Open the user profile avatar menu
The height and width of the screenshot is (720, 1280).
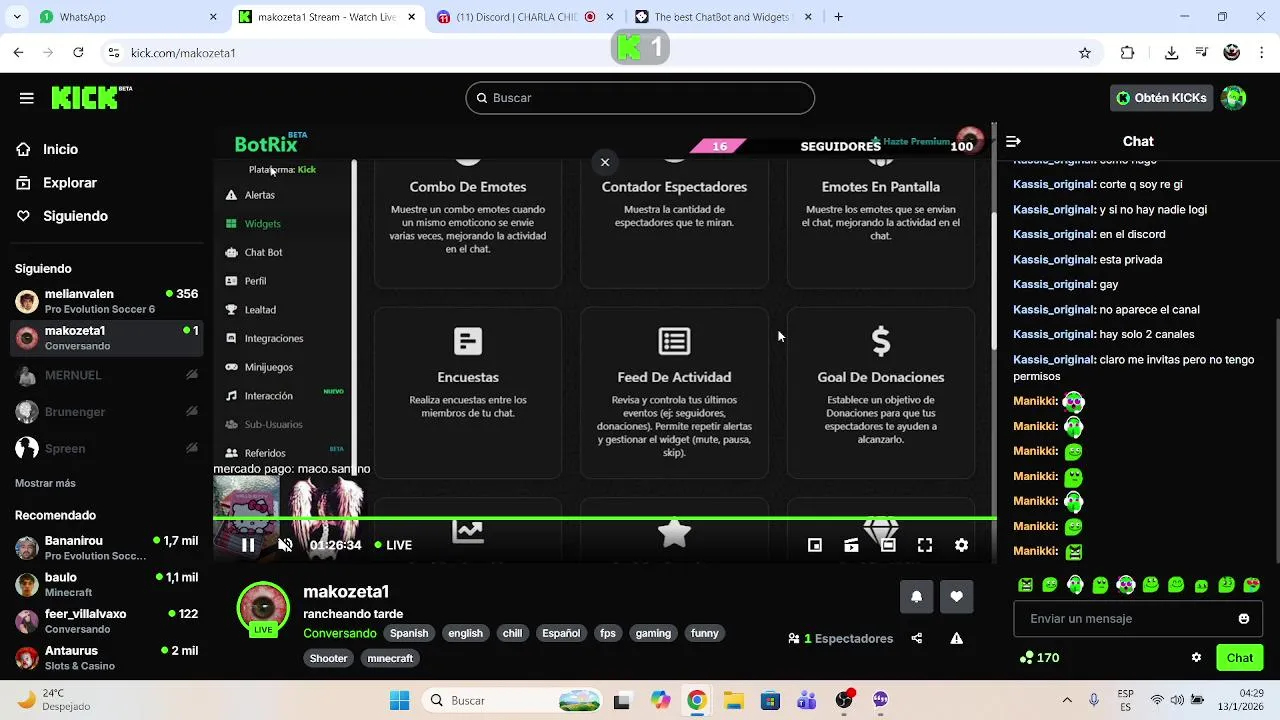(x=1234, y=98)
